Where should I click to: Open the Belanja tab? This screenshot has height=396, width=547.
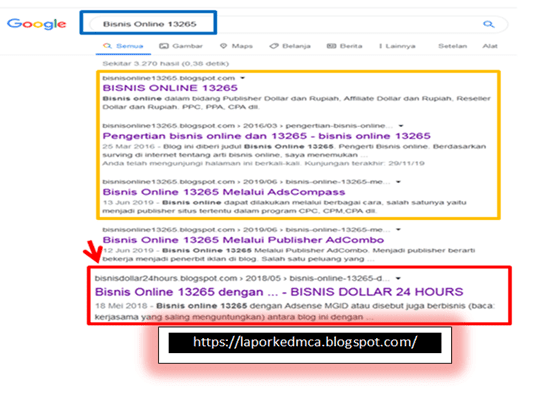pyautogui.click(x=290, y=46)
